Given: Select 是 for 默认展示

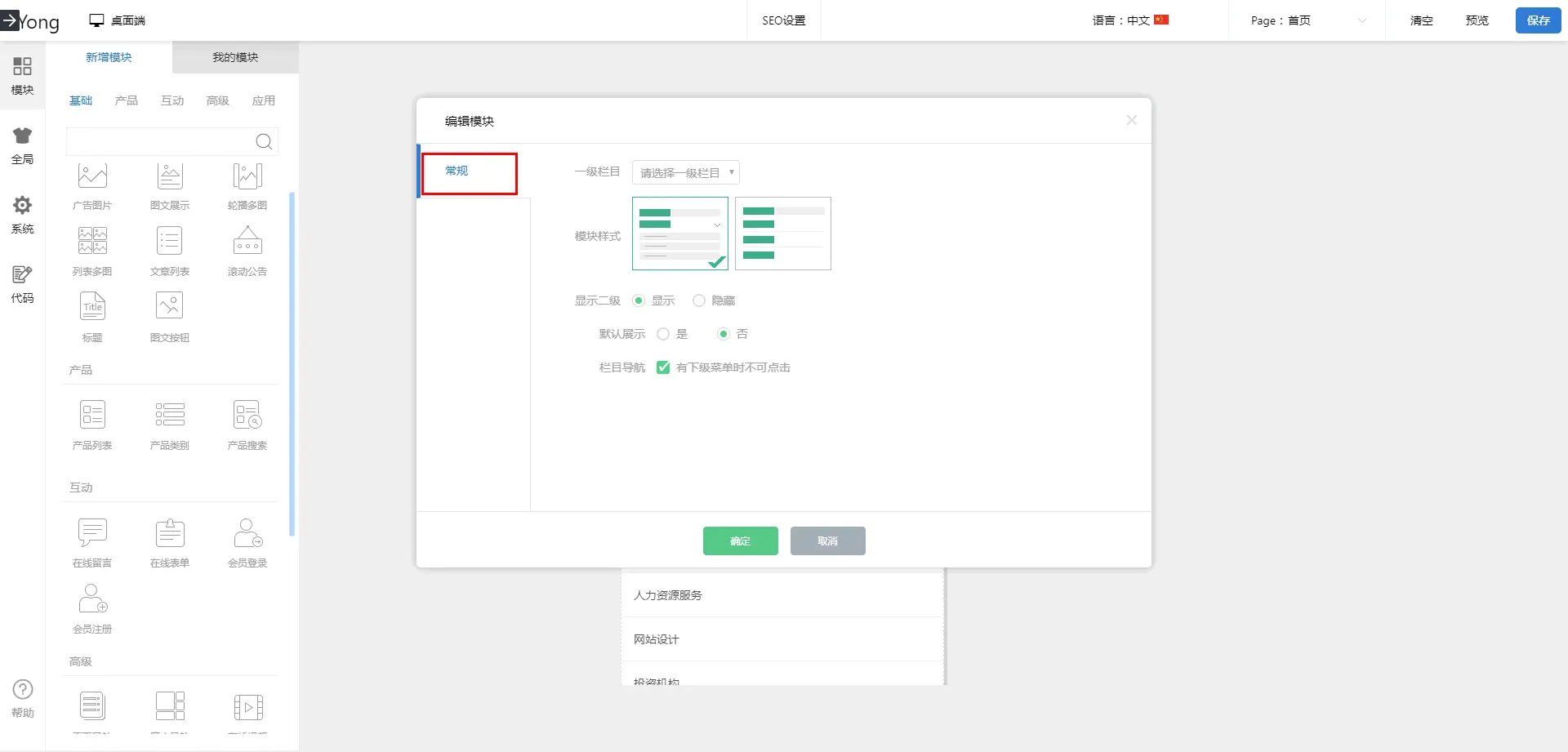Looking at the screenshot, I should (x=663, y=335).
